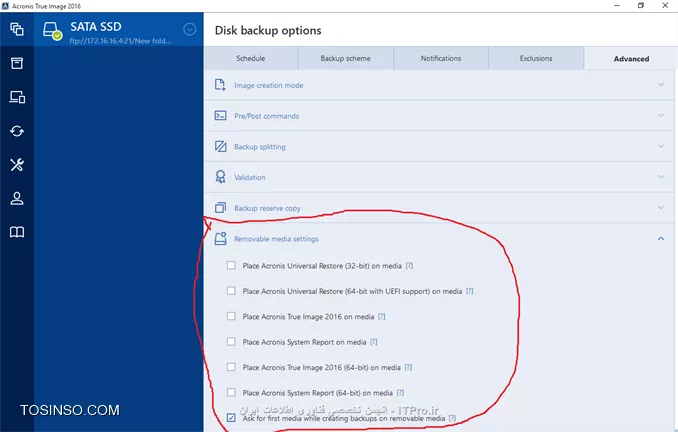
Task: Check Place Acronis True Image 2016 on media
Action: click(x=231, y=317)
